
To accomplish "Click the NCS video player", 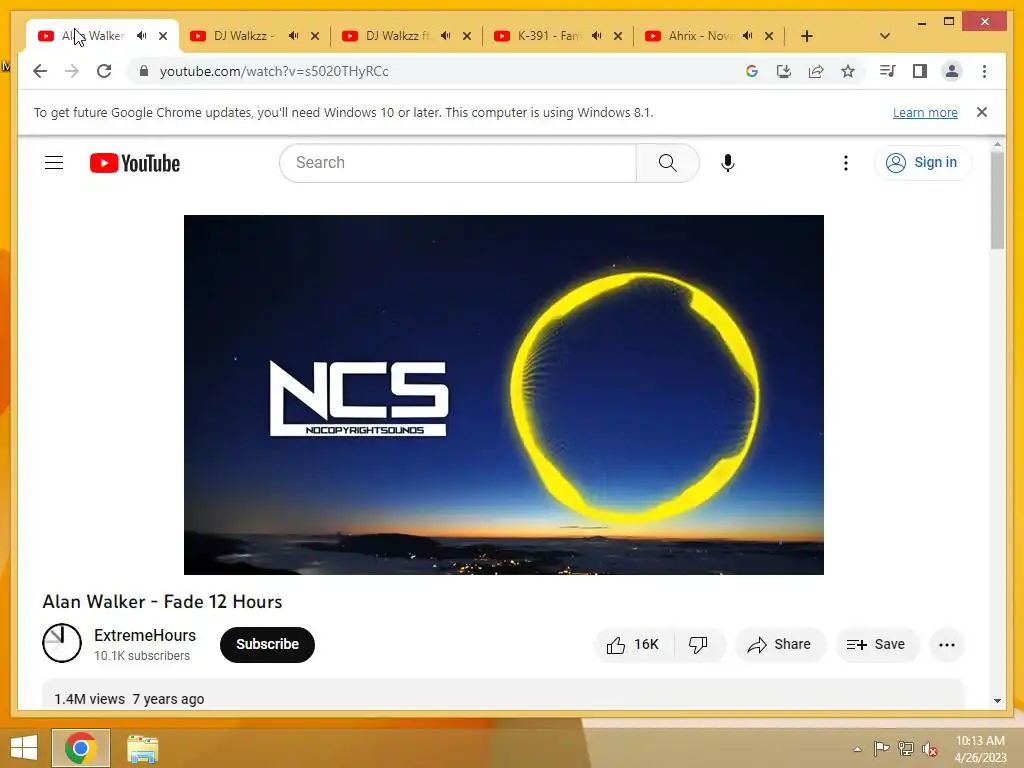I will [504, 394].
